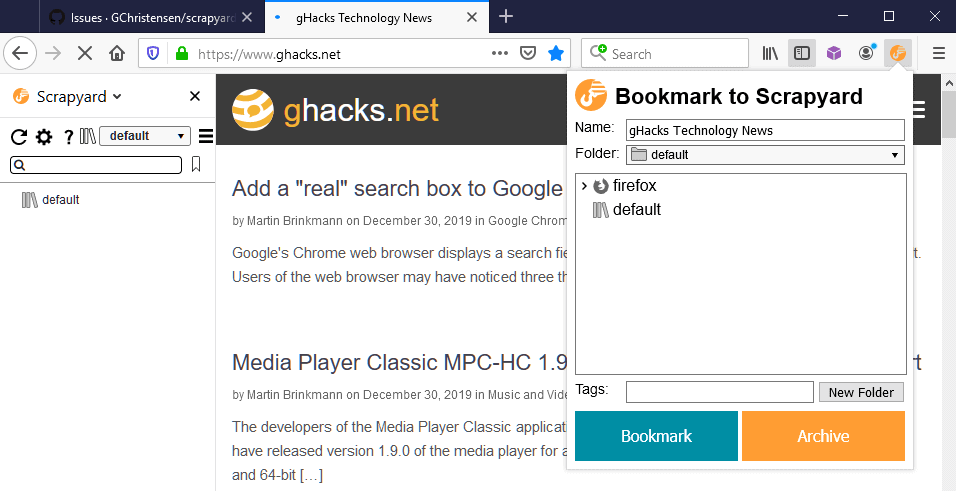Open Scrapyard help question mark
Viewport: 956px width, 491px height.
[x=68, y=136]
